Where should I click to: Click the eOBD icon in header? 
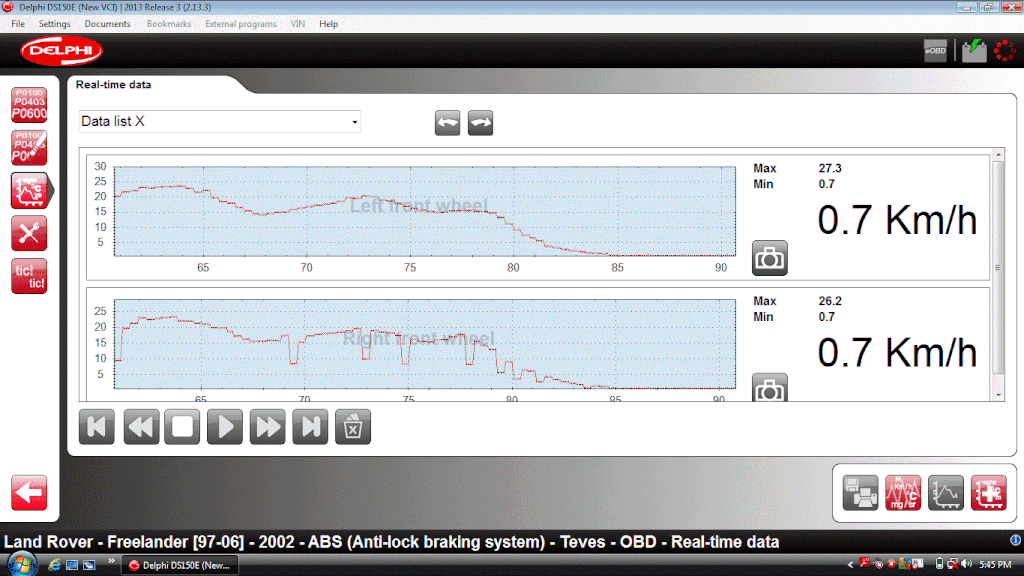tap(935, 51)
